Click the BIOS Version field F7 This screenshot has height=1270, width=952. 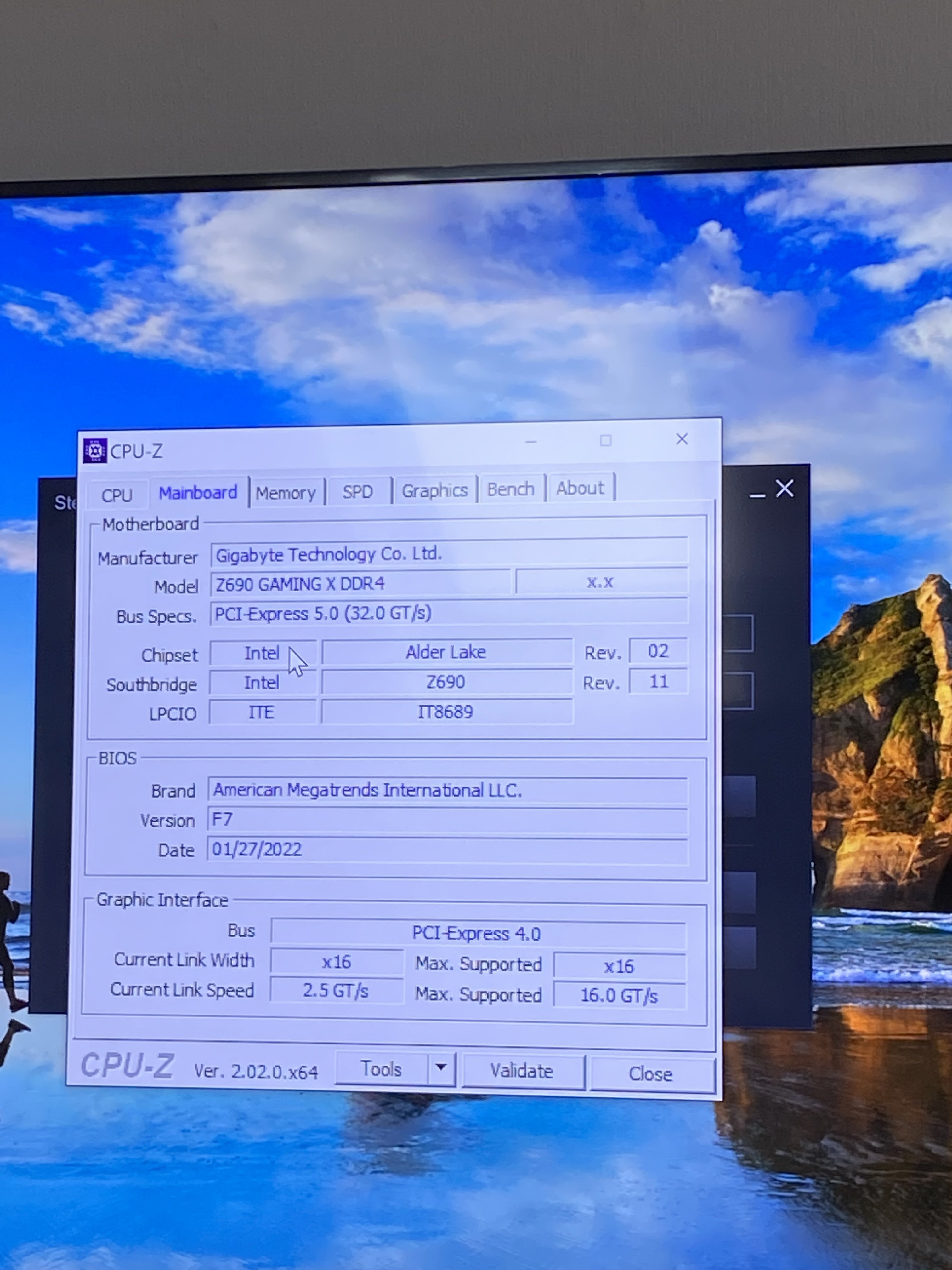(448, 819)
